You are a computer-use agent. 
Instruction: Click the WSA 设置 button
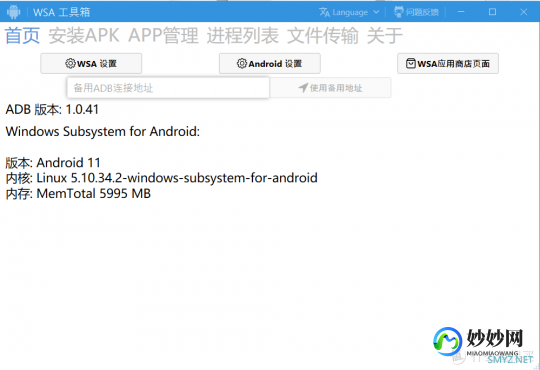(91, 63)
